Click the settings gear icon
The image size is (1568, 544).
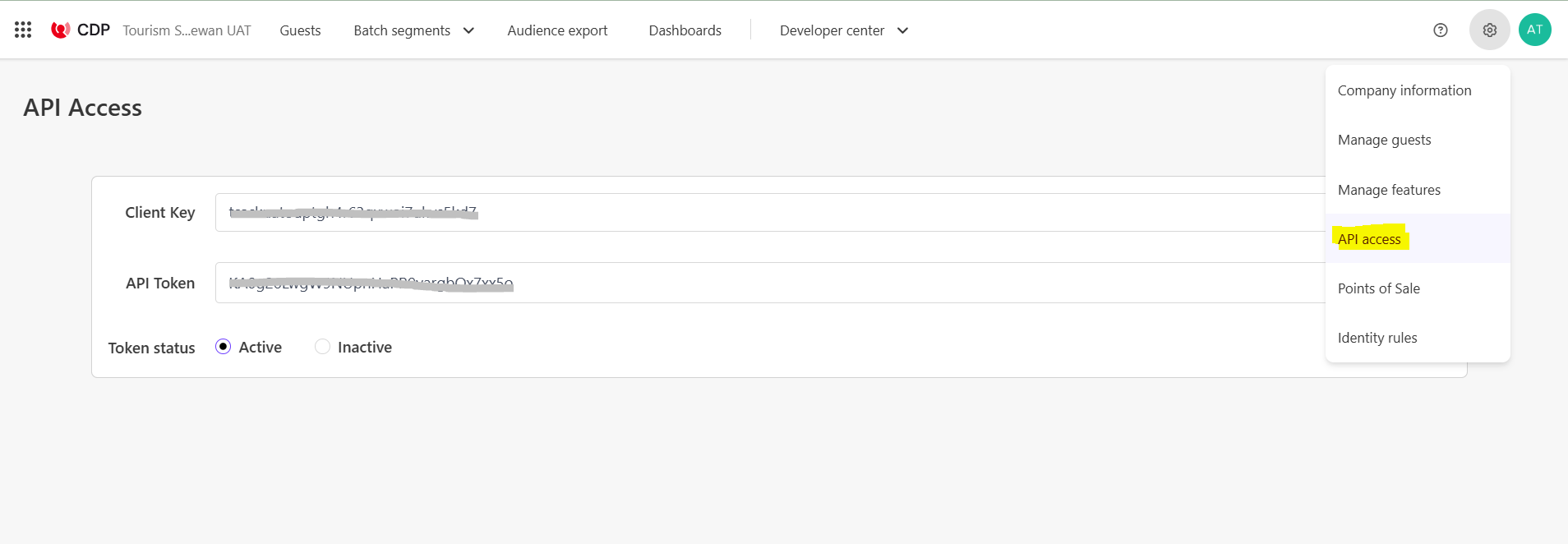(1489, 30)
